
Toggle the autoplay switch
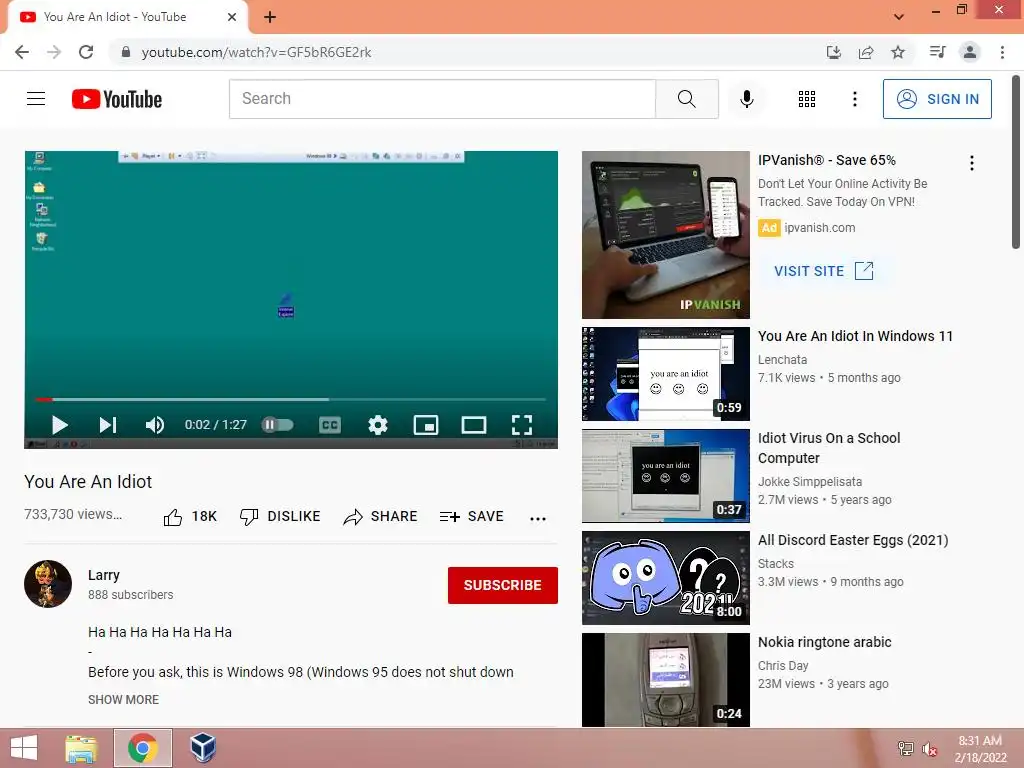(278, 425)
